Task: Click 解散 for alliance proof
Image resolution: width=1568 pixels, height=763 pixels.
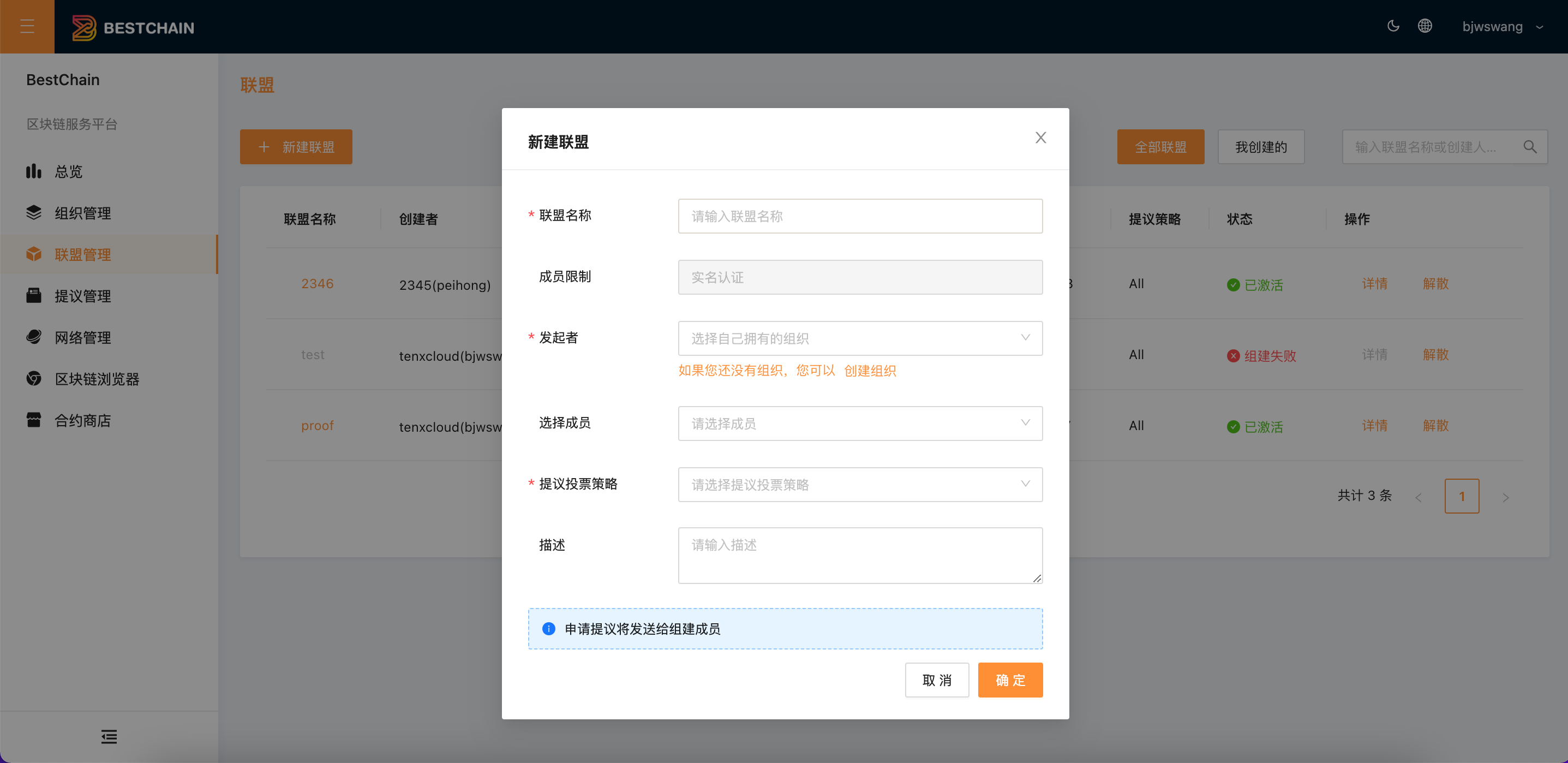Action: coord(1435,426)
